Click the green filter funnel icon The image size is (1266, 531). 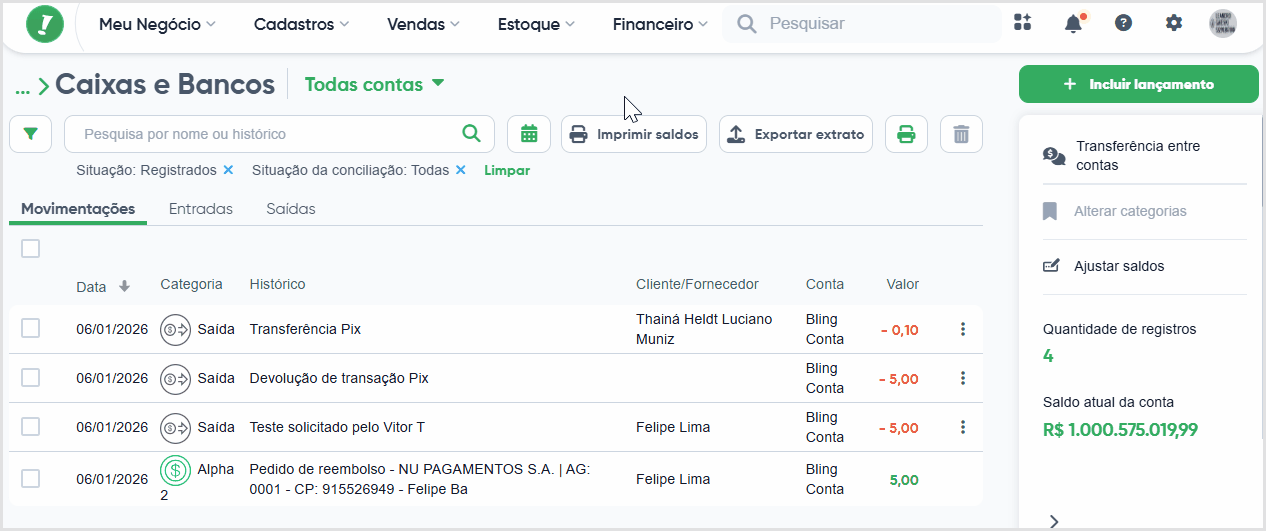[x=31, y=134]
